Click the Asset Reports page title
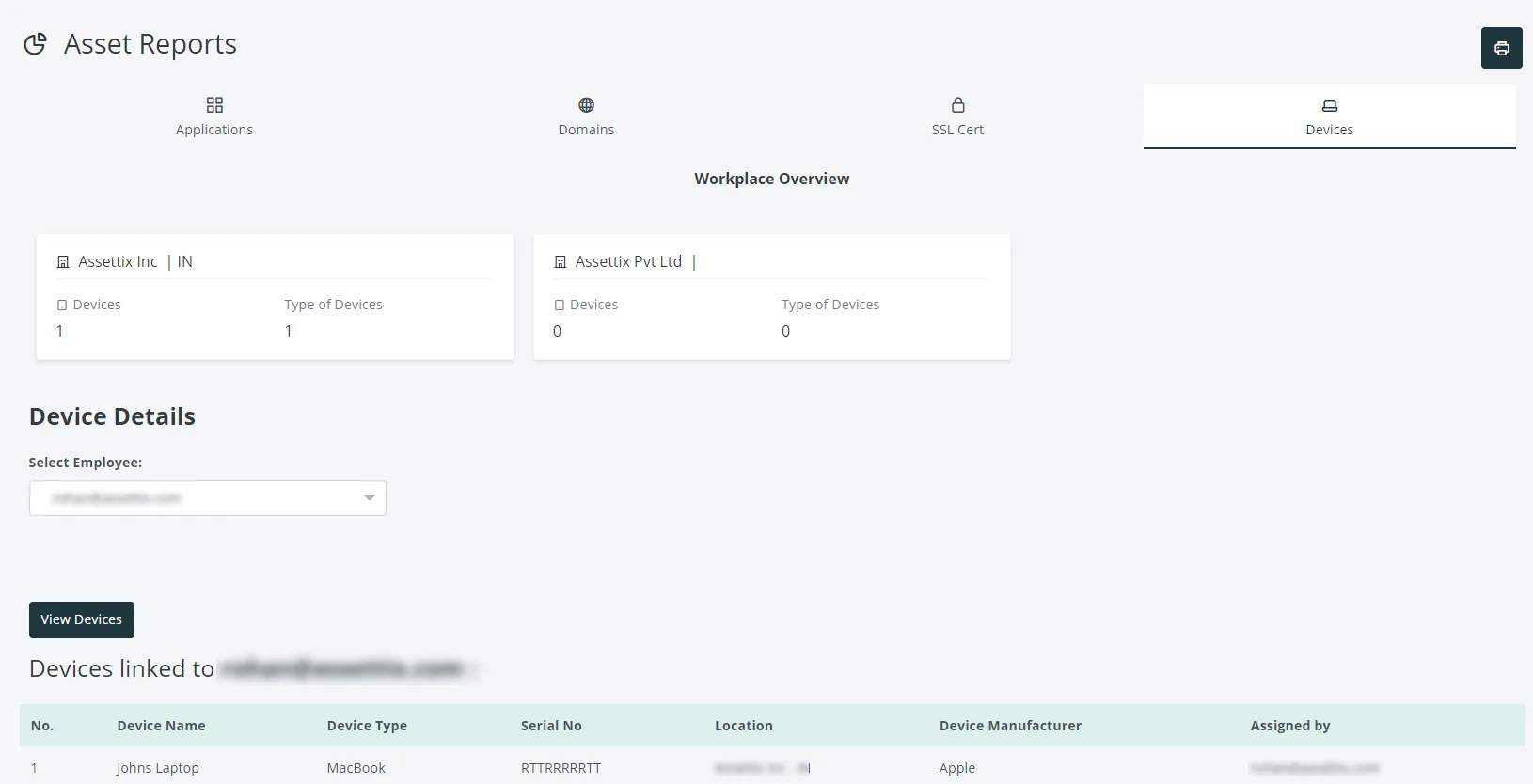Screen dimensions: 1533x784 point(150,44)
